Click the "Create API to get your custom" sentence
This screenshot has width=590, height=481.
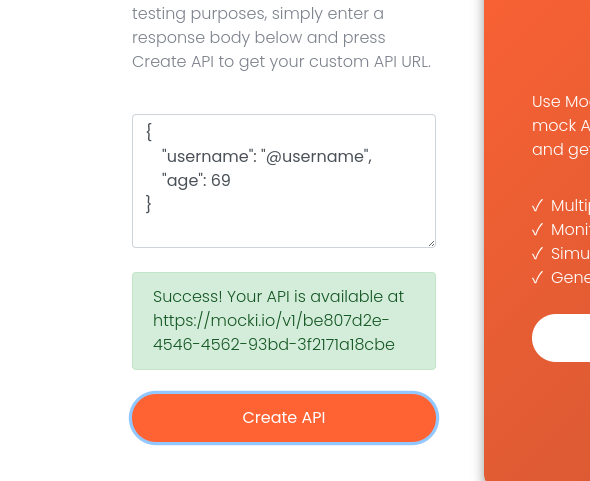[x=281, y=62]
